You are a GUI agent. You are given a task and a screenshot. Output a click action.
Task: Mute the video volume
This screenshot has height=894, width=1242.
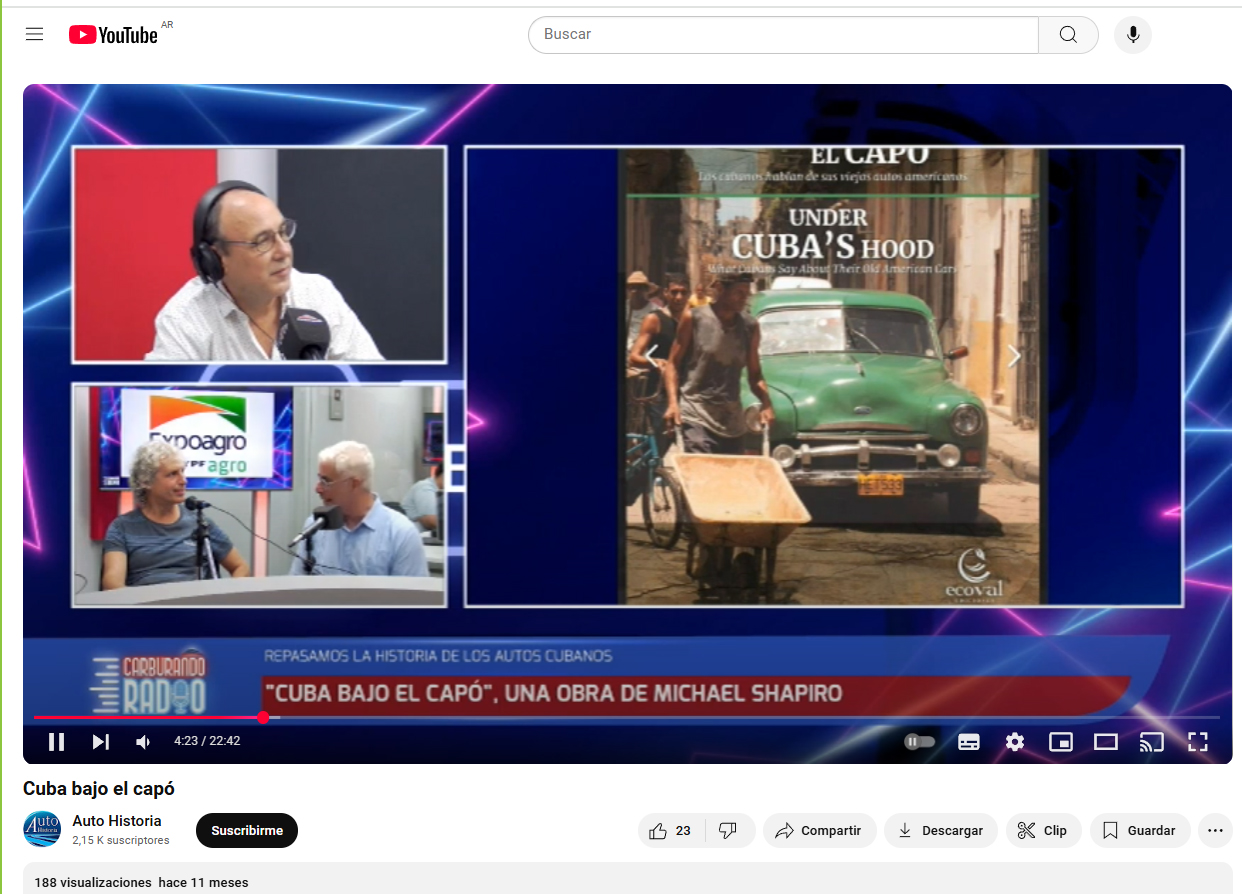click(144, 741)
